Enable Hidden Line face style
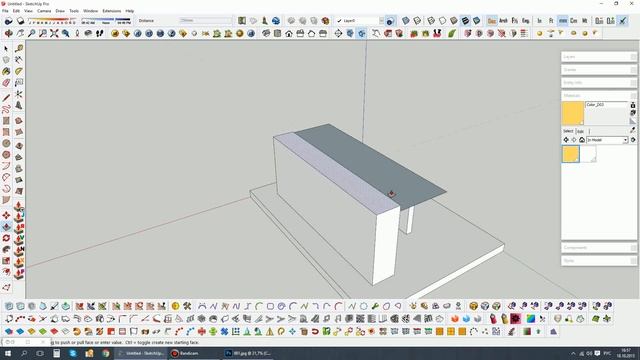 pyautogui.click(x=442, y=20)
